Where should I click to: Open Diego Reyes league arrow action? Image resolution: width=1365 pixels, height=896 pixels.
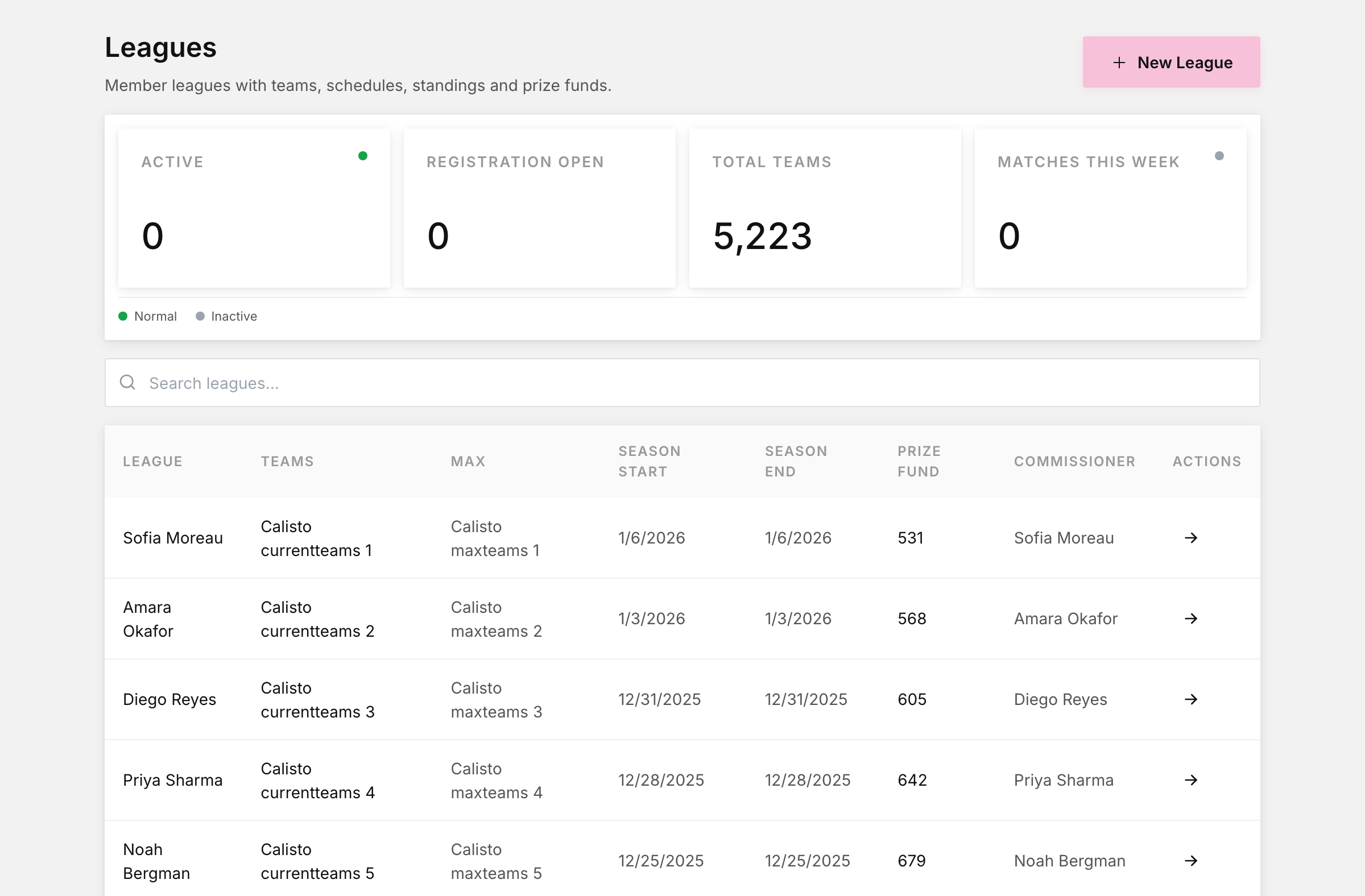1190,699
